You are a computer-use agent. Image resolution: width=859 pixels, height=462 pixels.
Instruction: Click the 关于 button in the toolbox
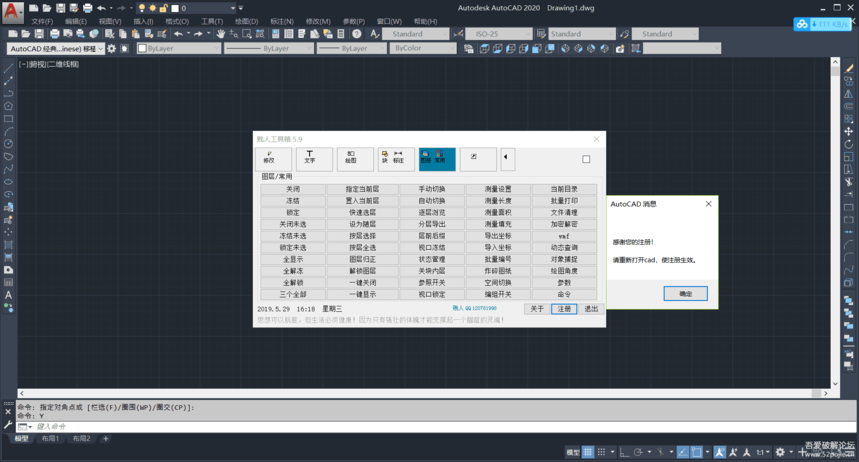pyautogui.click(x=537, y=309)
